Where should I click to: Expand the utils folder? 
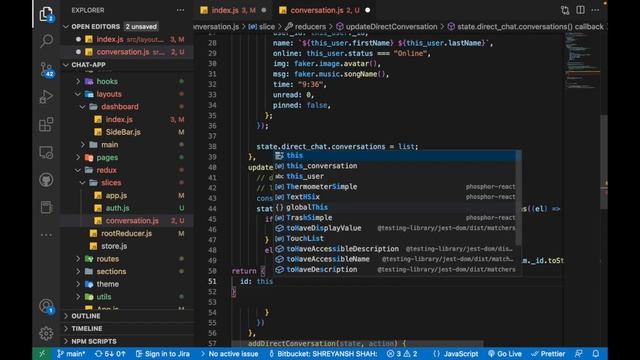click(x=104, y=297)
